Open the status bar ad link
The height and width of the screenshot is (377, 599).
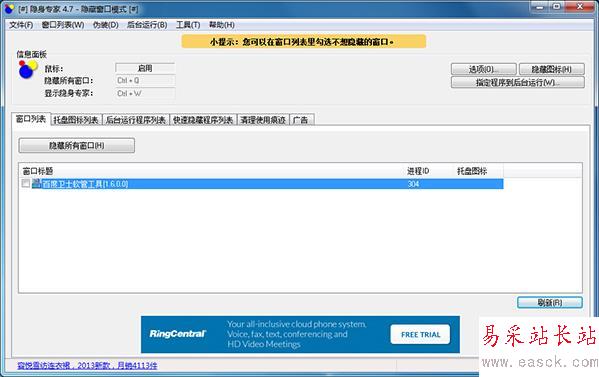(x=87, y=366)
